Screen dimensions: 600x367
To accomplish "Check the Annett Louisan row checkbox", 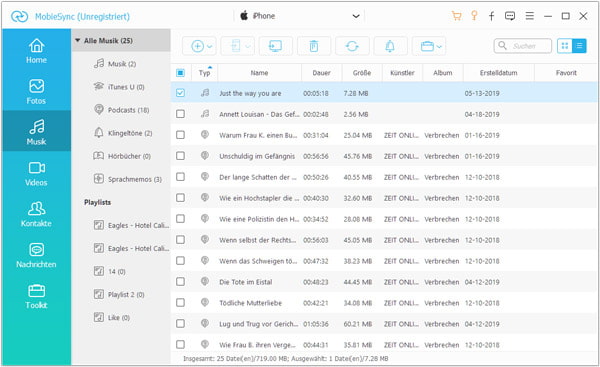I will tap(180, 114).
